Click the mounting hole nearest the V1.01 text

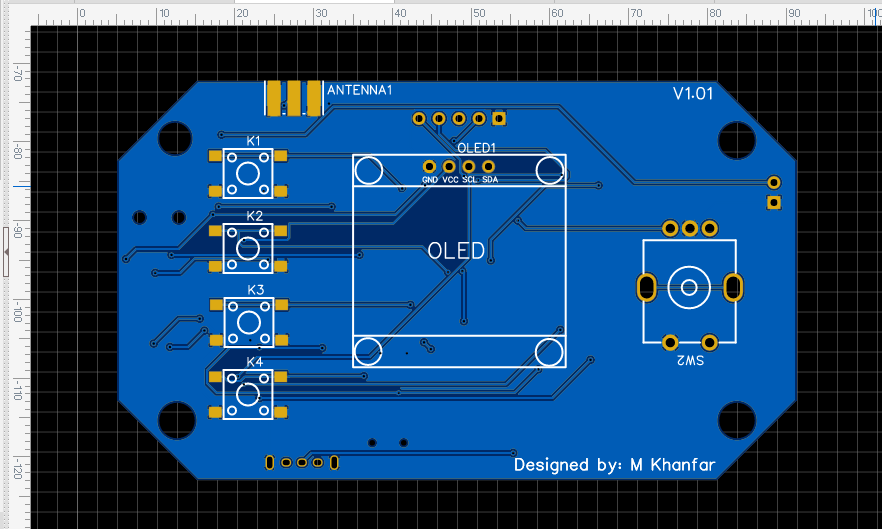tap(736, 140)
